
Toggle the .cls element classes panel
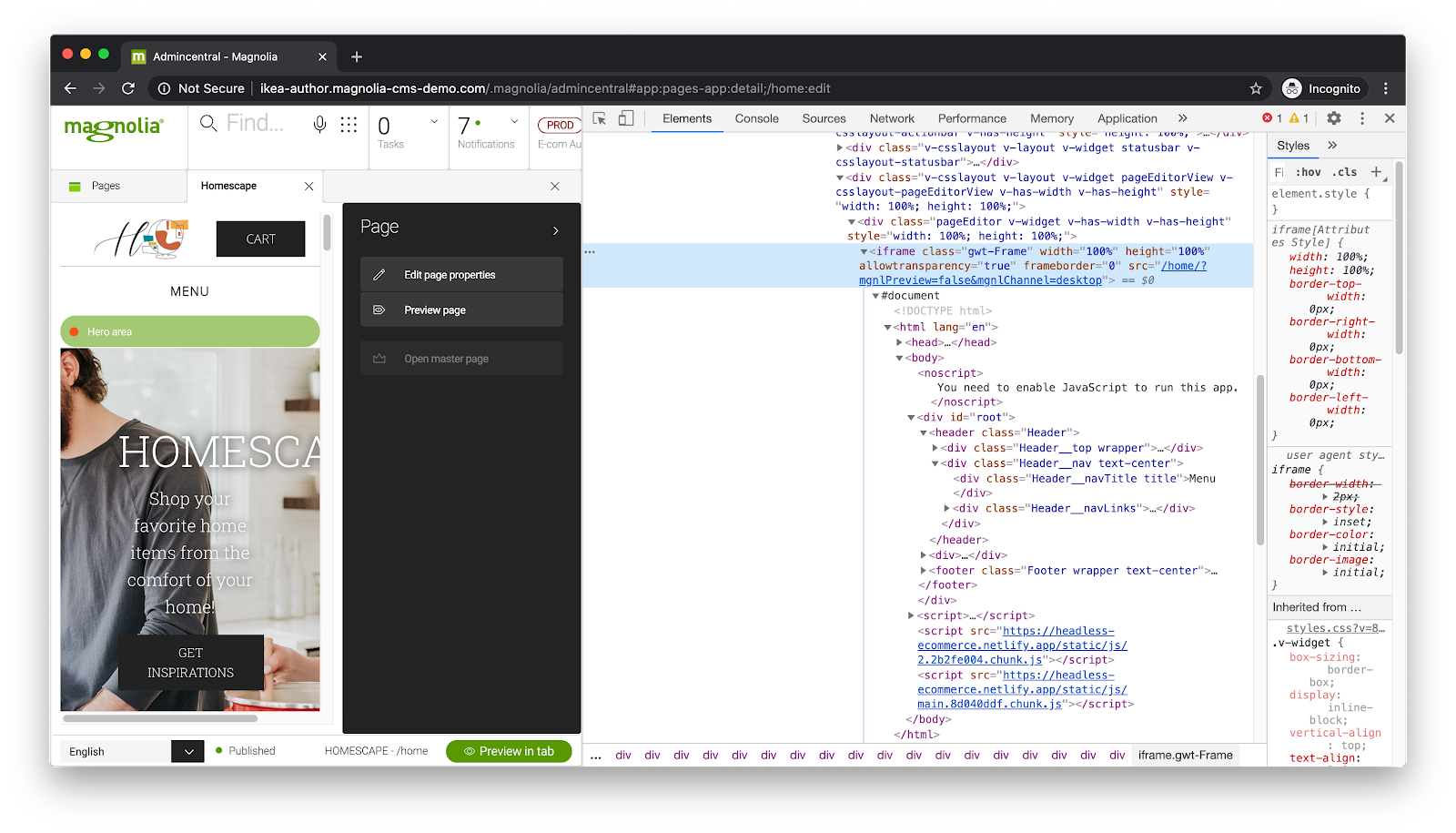point(1344,172)
